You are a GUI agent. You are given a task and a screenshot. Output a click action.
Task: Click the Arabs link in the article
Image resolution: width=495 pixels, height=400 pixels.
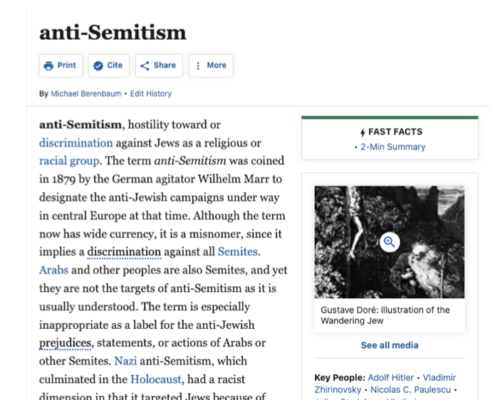pos(54,270)
